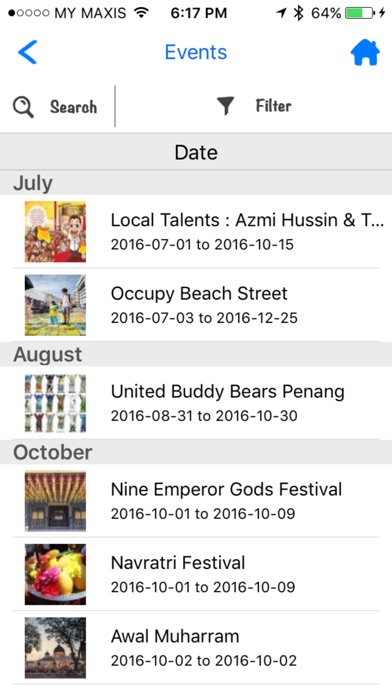Viewport: 392px width, 696px height.
Task: Open the Occupy Beach Street event
Action: (x=196, y=305)
